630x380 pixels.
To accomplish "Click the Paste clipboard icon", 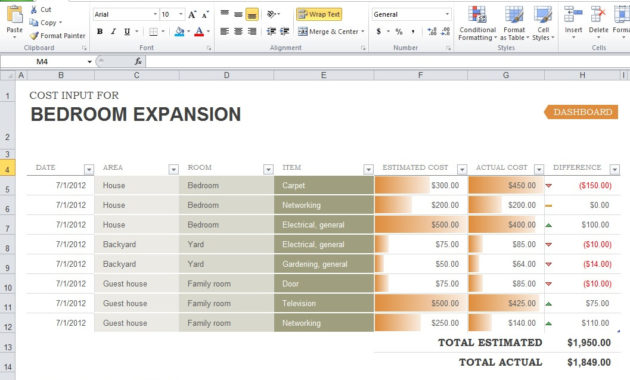I will [15, 15].
